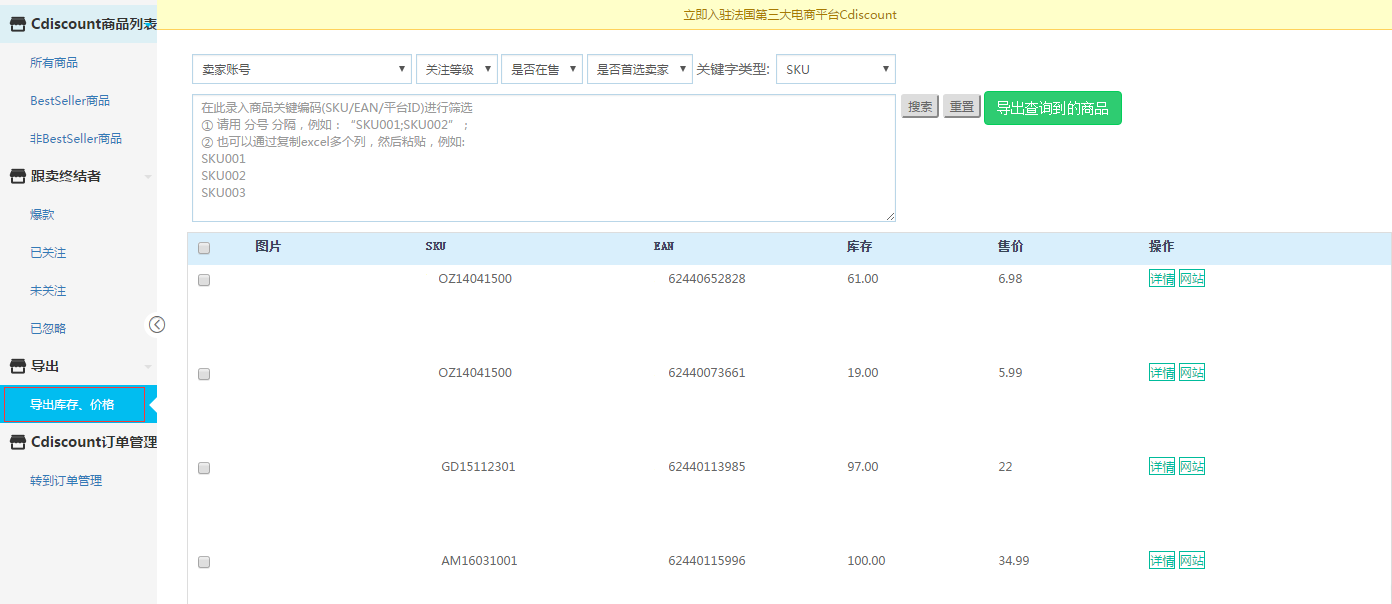Click the 跟卖终结者 store icon
Screen dimensions: 1392x604
pyautogui.click(x=18, y=176)
